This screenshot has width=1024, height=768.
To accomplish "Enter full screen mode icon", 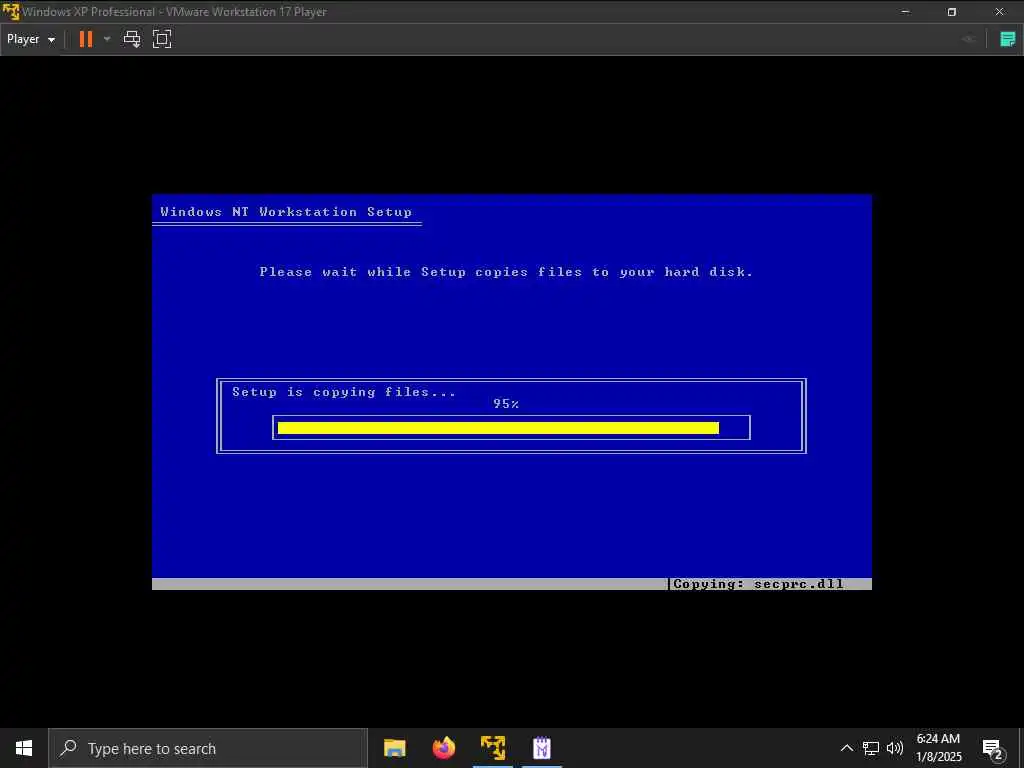I will pyautogui.click(x=162, y=39).
